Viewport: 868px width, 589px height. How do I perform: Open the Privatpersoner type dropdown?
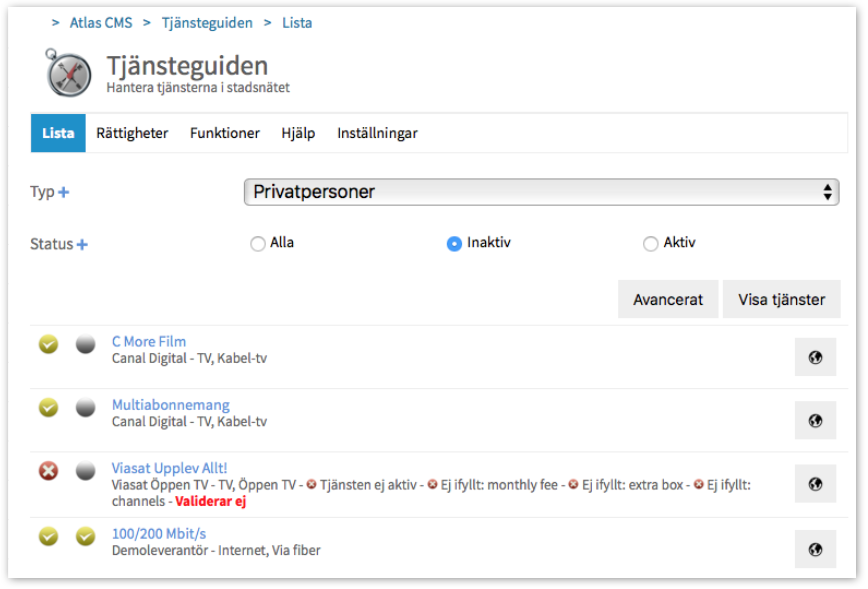point(541,192)
